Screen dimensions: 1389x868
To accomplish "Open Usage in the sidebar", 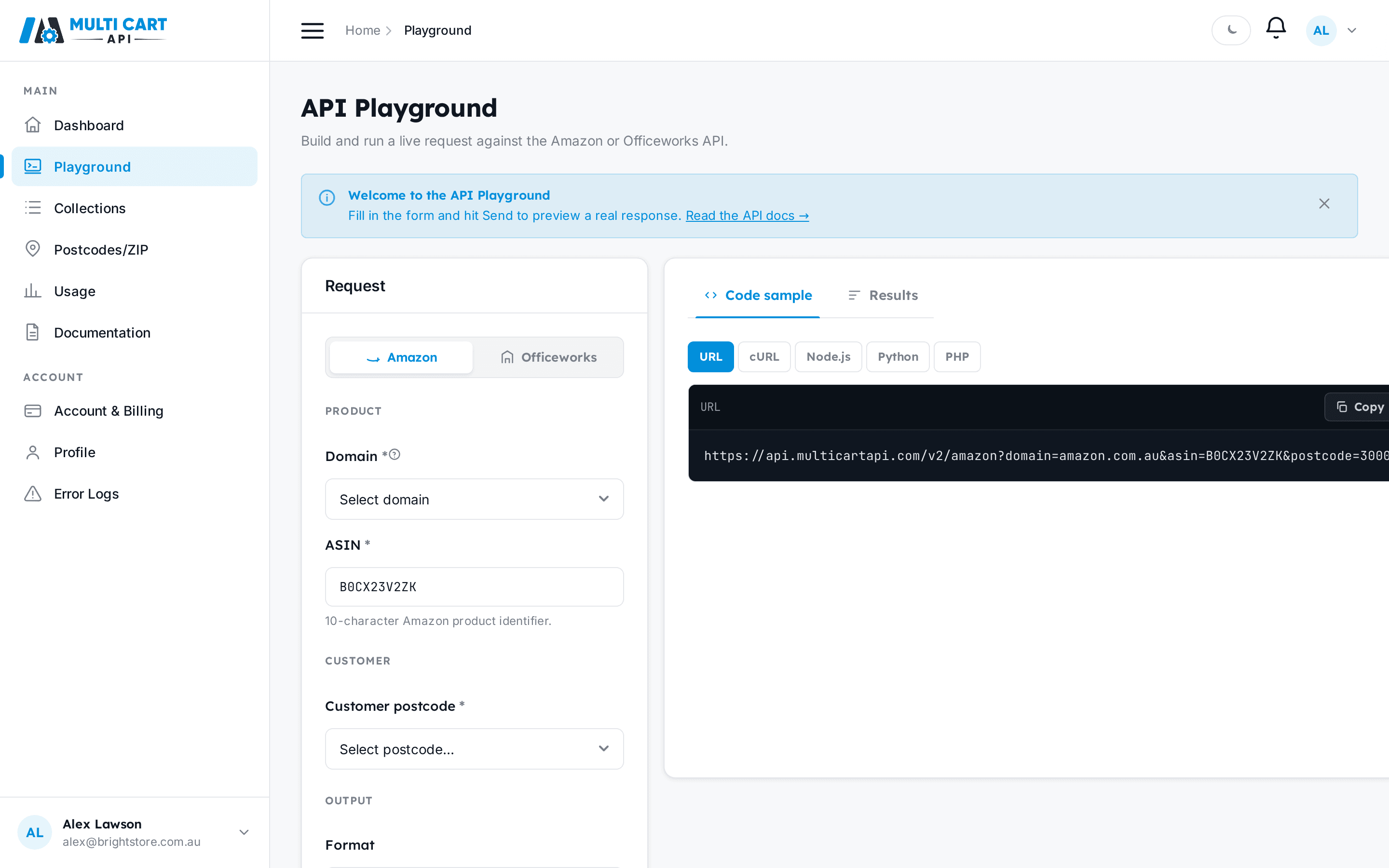I will click(134, 290).
